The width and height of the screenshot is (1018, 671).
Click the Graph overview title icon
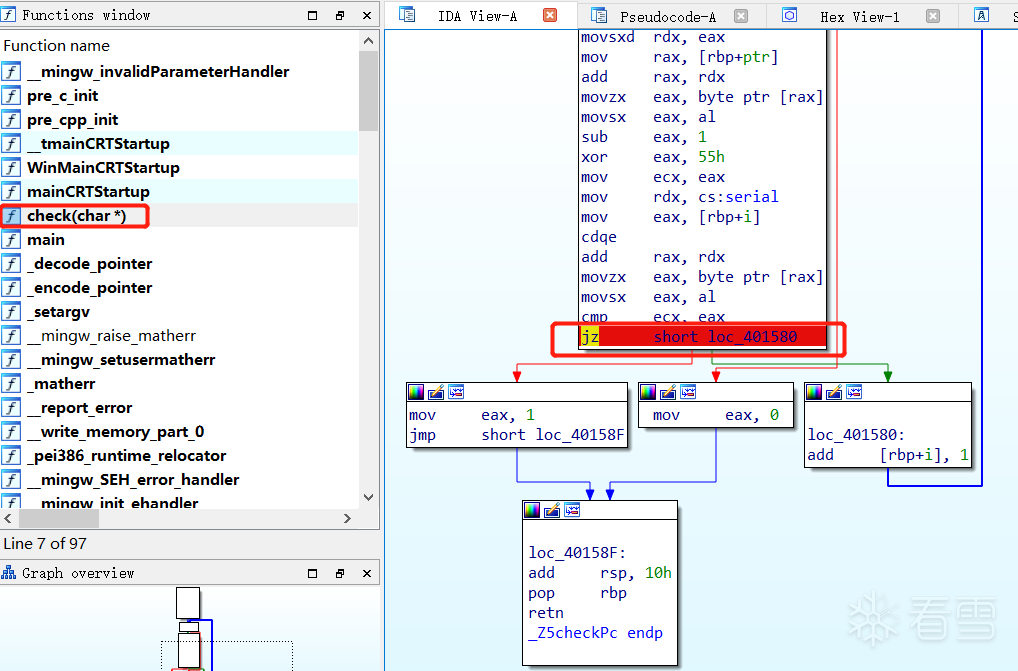tap(8, 572)
